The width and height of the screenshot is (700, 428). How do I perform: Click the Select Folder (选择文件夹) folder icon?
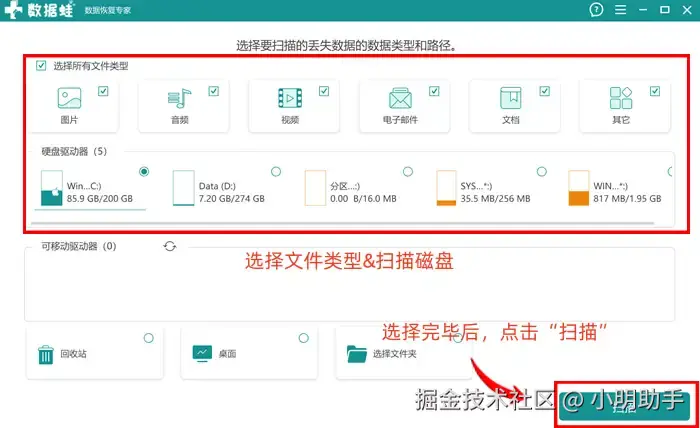pyautogui.click(x=357, y=354)
